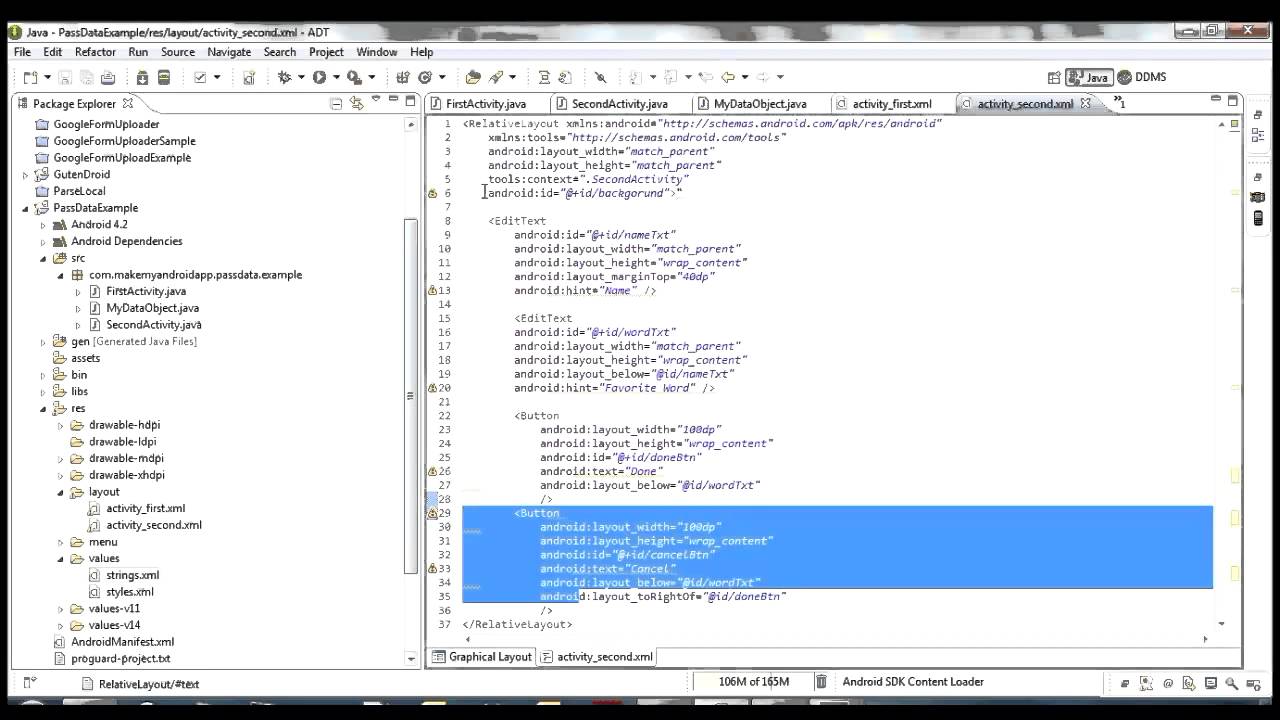Image resolution: width=1280 pixels, height=720 pixels.
Task: Select MyDataObject.java in Package Explorer
Action: (x=152, y=308)
